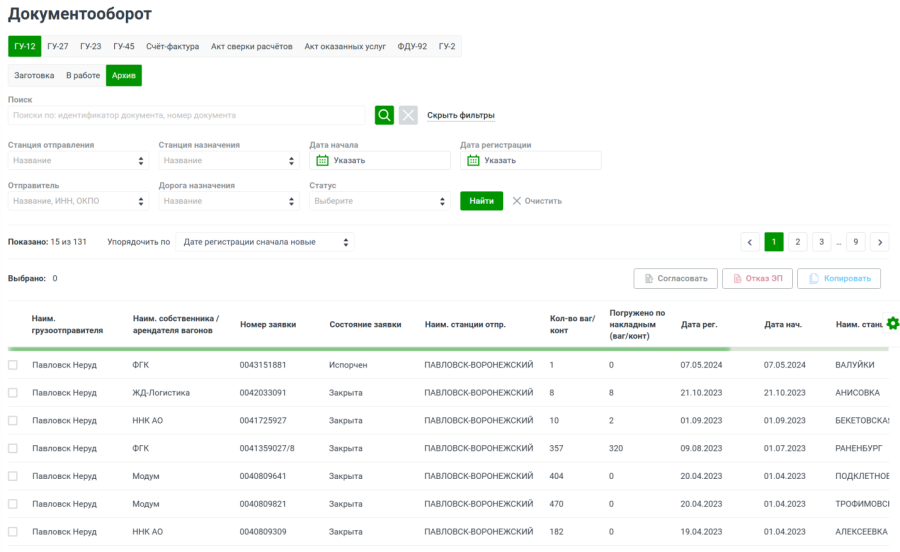Check the row with request 0041359027/8
Image resolution: width=900 pixels, height=552 pixels.
coord(13,449)
